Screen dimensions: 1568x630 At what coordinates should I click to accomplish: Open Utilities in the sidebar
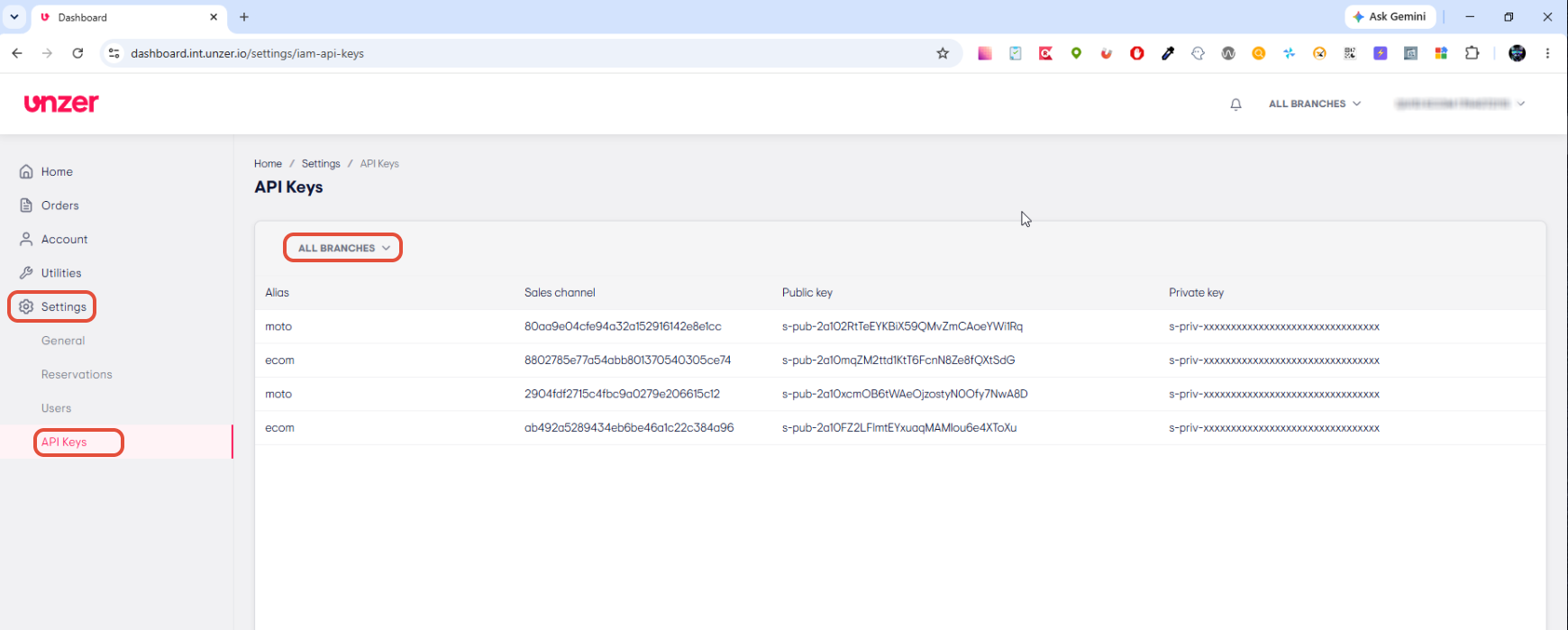60,273
